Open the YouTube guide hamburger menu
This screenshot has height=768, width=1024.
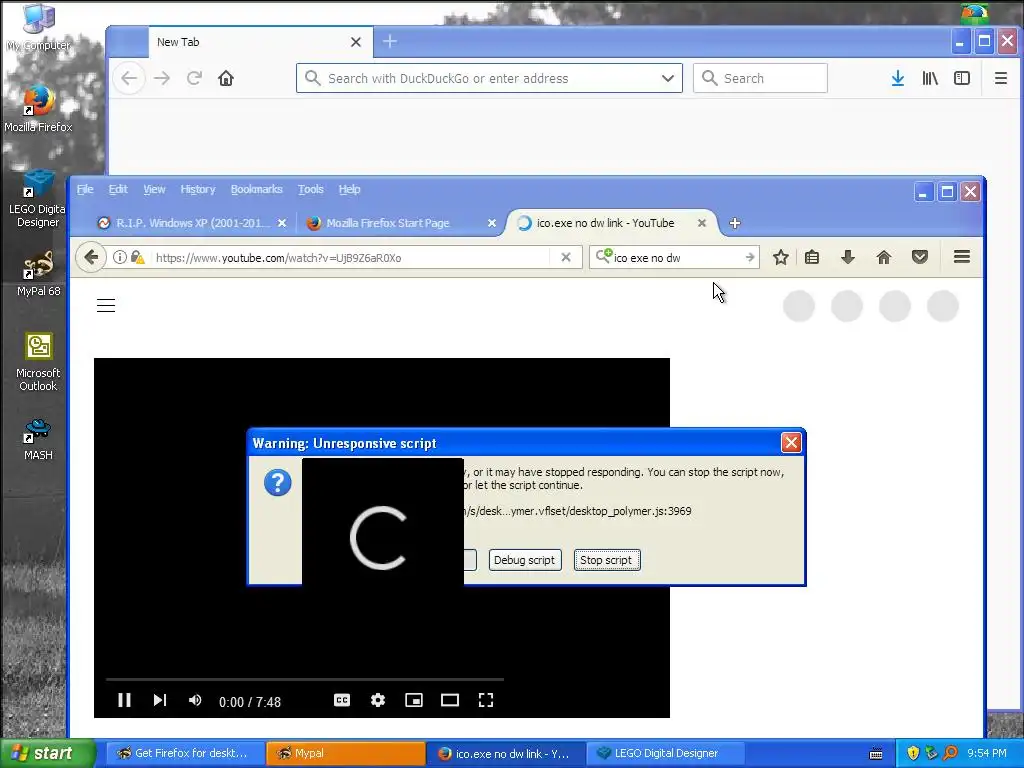pyautogui.click(x=106, y=306)
